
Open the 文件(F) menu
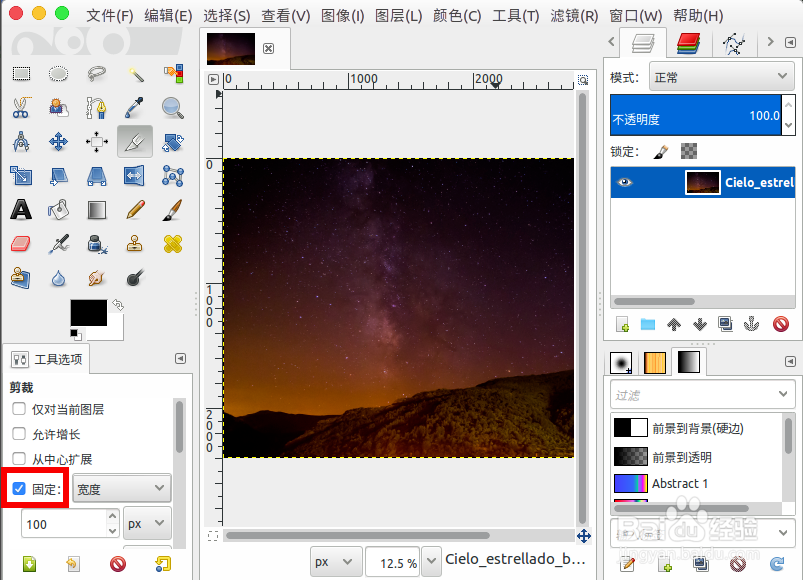coord(109,16)
